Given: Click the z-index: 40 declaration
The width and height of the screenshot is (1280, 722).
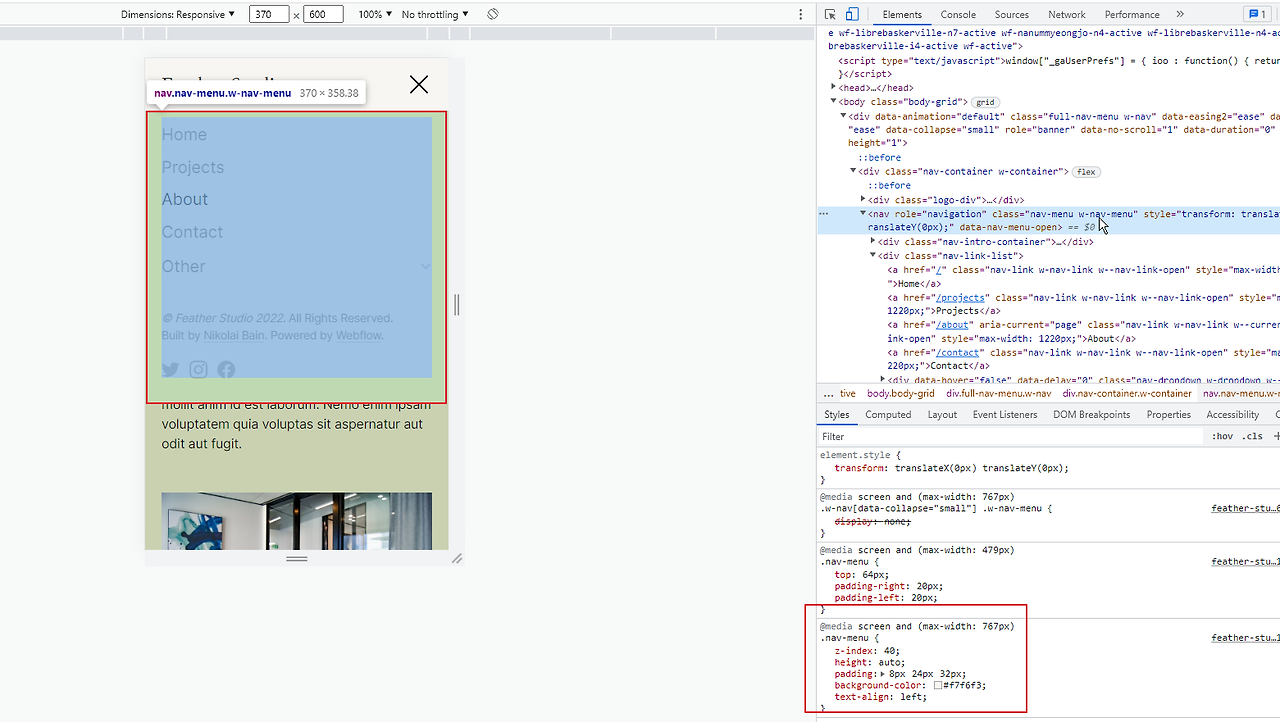Looking at the screenshot, I should click(x=867, y=651).
